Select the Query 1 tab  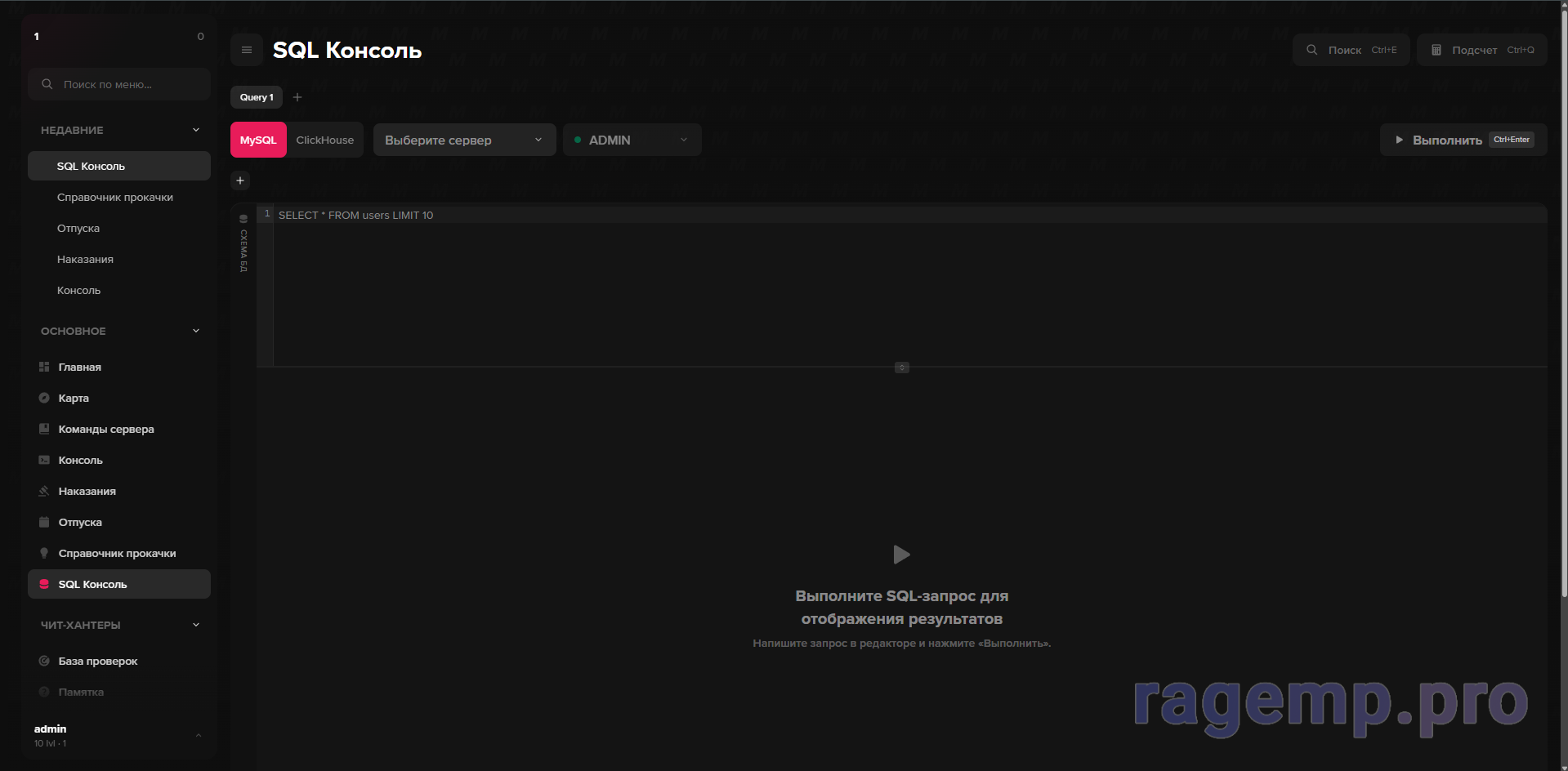[257, 97]
